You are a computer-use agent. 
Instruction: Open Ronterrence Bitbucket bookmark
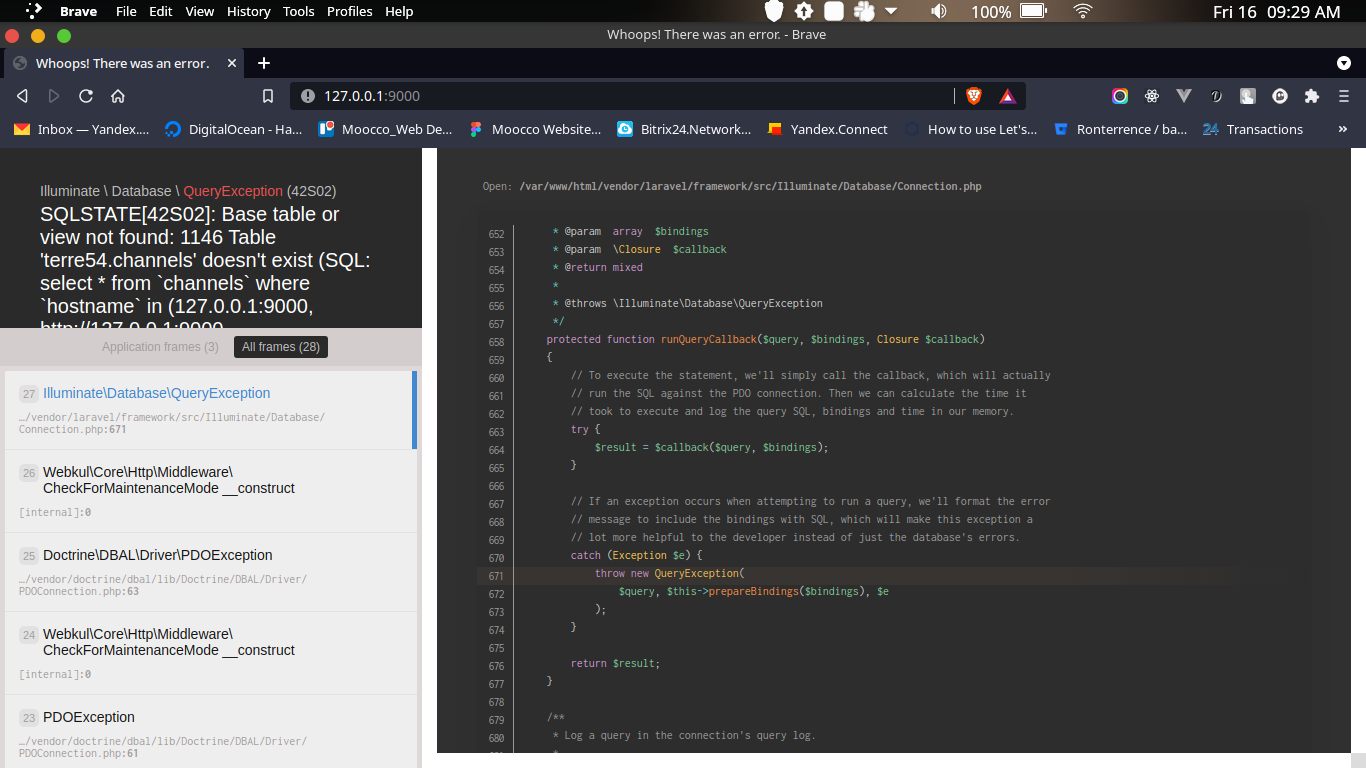tap(1120, 129)
